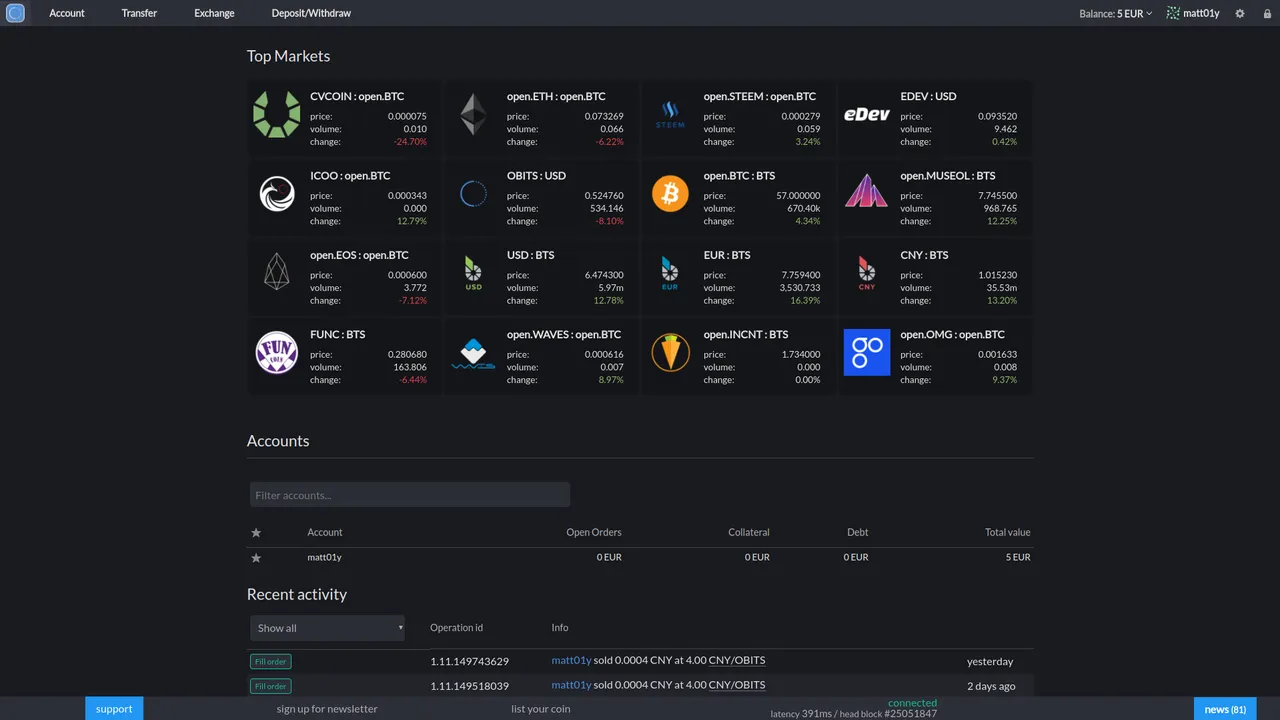Sort by Total value column header
The width and height of the screenshot is (1280, 720).
1007,532
